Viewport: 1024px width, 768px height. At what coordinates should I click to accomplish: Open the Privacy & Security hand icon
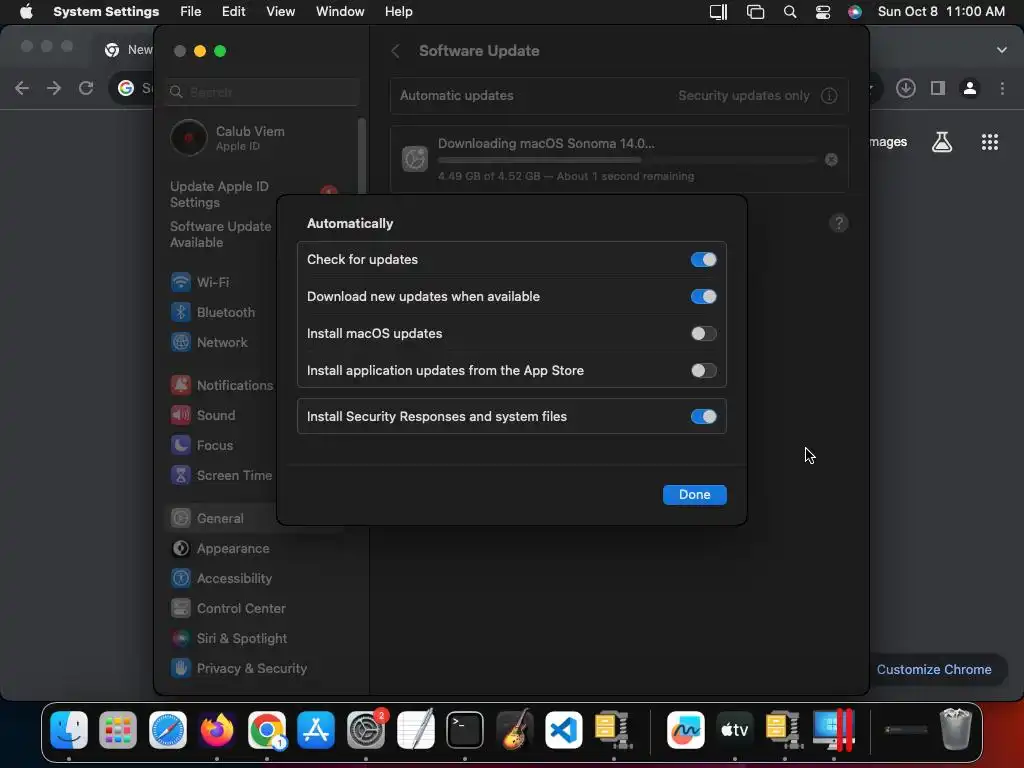point(181,668)
